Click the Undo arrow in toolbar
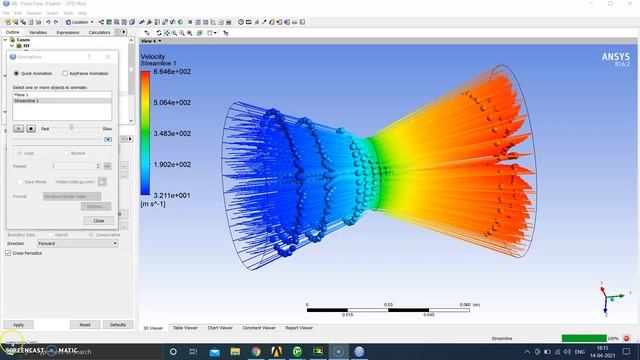This screenshot has width=640, height=360. coord(48,22)
